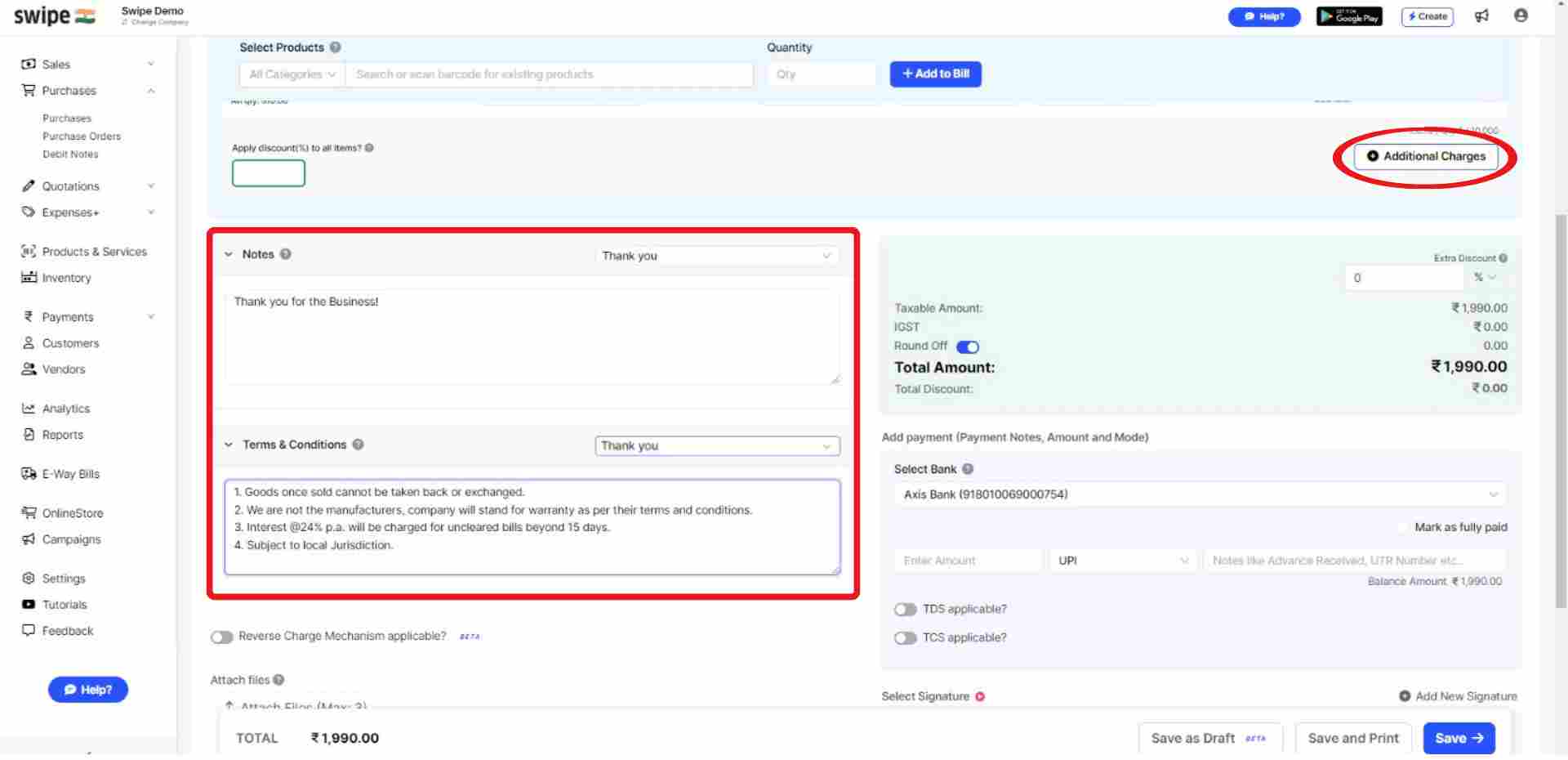Open Terms & Conditions template dropdown
This screenshot has height=760, width=1568.
coord(717,446)
